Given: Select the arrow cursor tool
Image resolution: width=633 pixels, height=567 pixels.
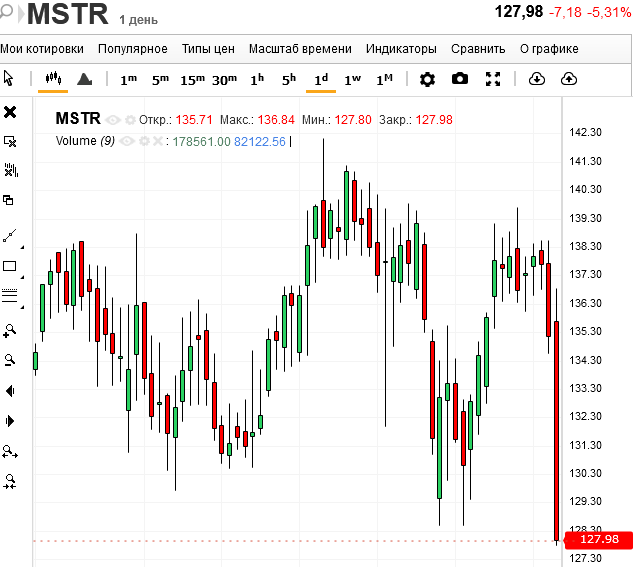Looking at the screenshot, I should pyautogui.click(x=8, y=78).
